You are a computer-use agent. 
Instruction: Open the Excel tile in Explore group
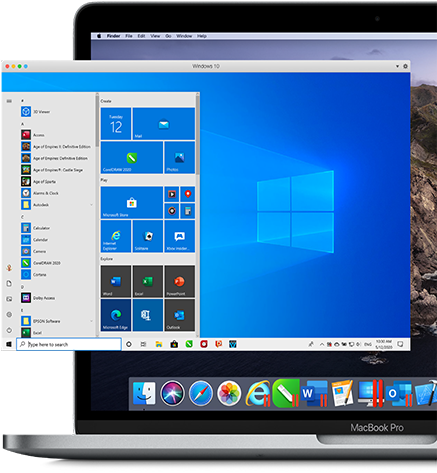(148, 281)
